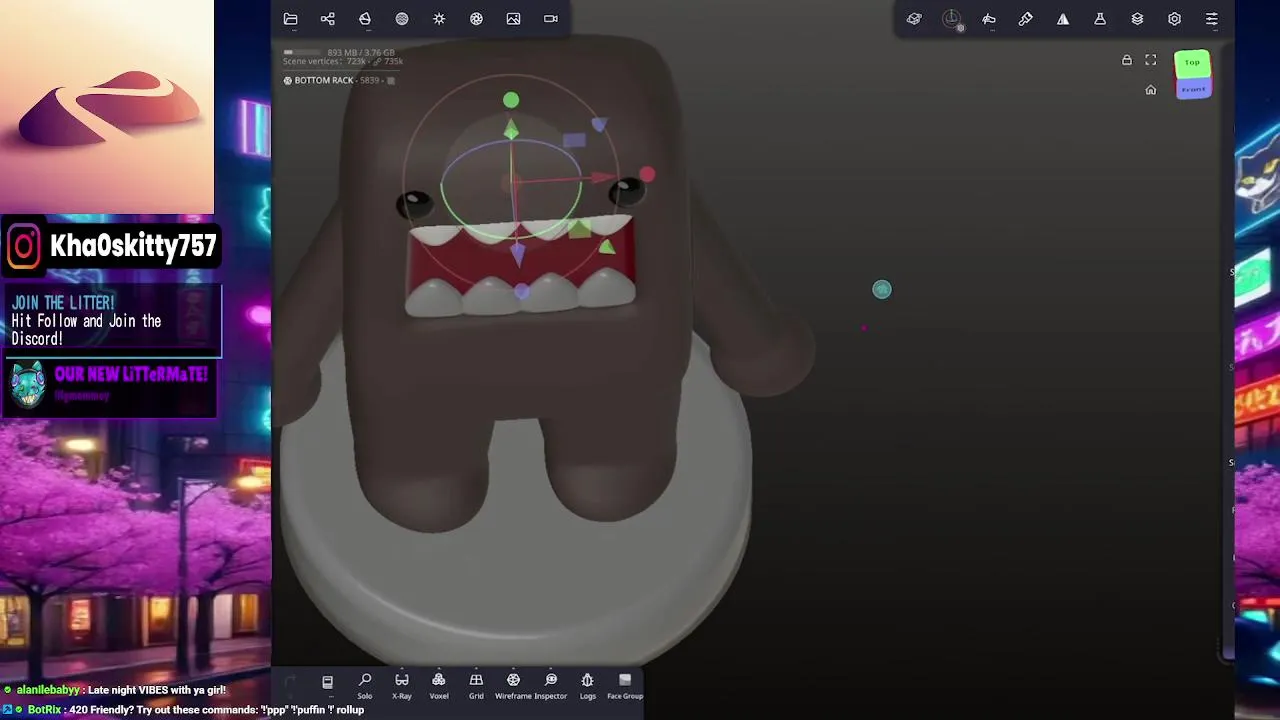This screenshot has height=720, width=1280.
Task: Click the teal cursor circle in viewport
Action: (881, 289)
